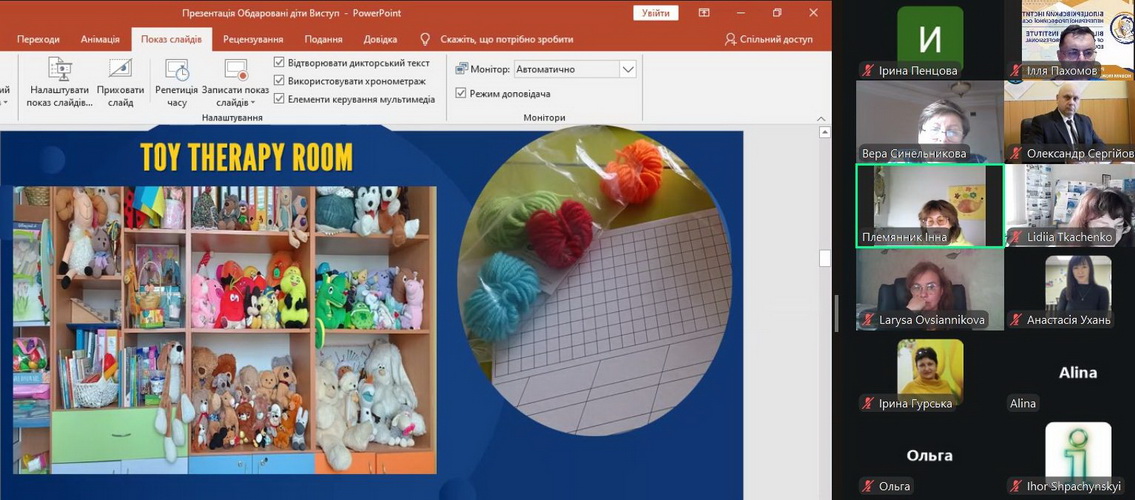Toggle Відтворювати дикторський текст checkbox
Screen dimensions: 1135x500
pos(279,63)
